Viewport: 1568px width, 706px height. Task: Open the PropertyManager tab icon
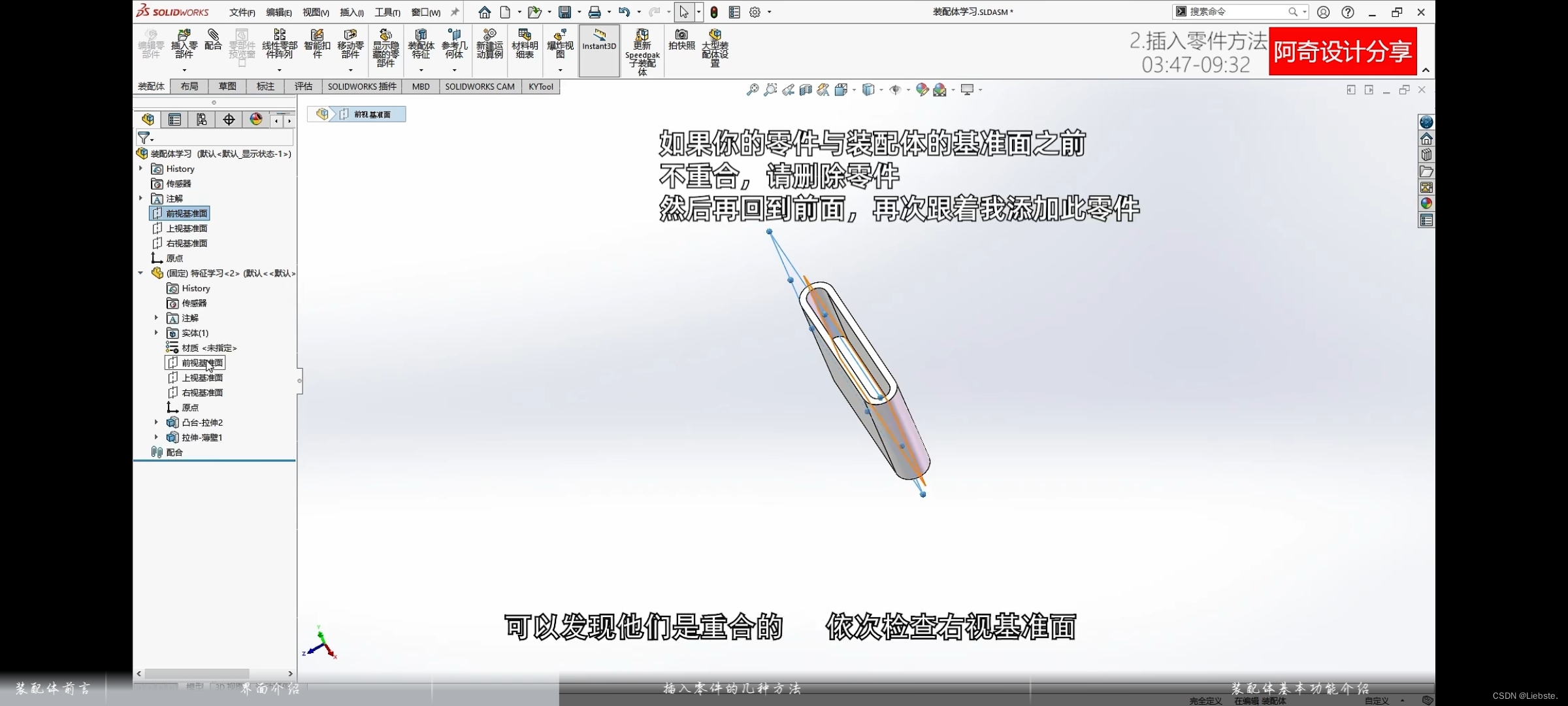click(174, 120)
